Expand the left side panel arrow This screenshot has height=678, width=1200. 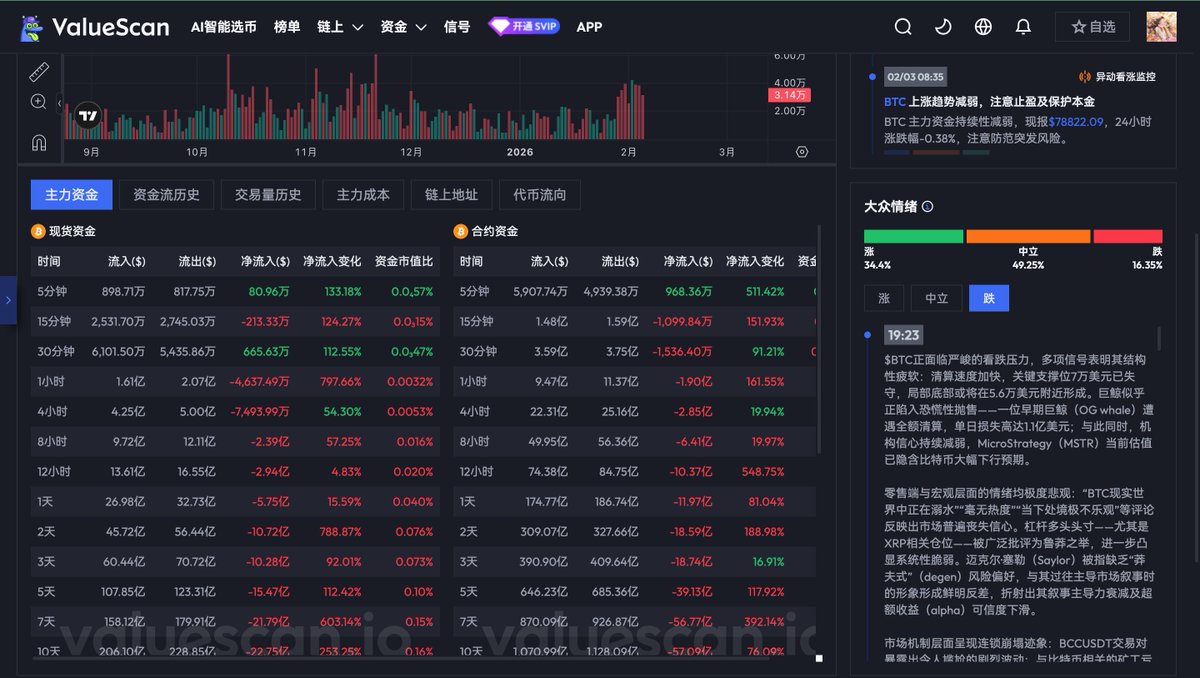point(8,301)
